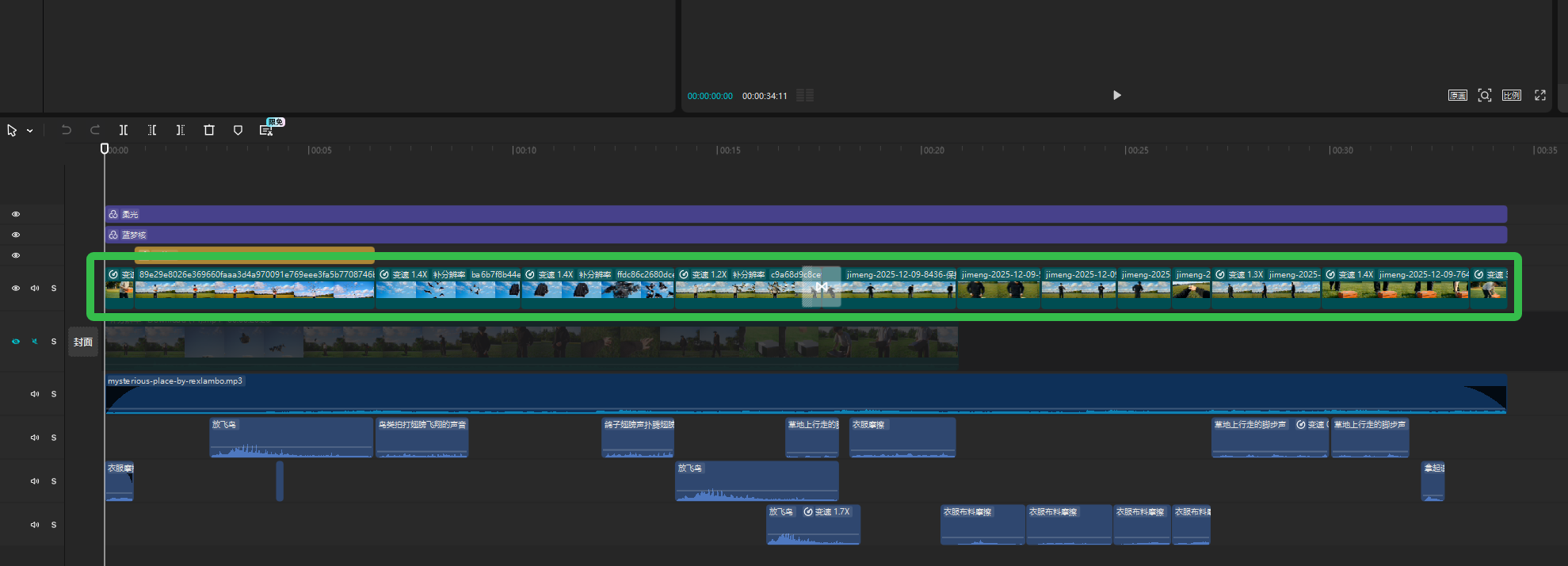Open the preview zoom focus icon
This screenshot has height=566, width=1568.
1485,95
